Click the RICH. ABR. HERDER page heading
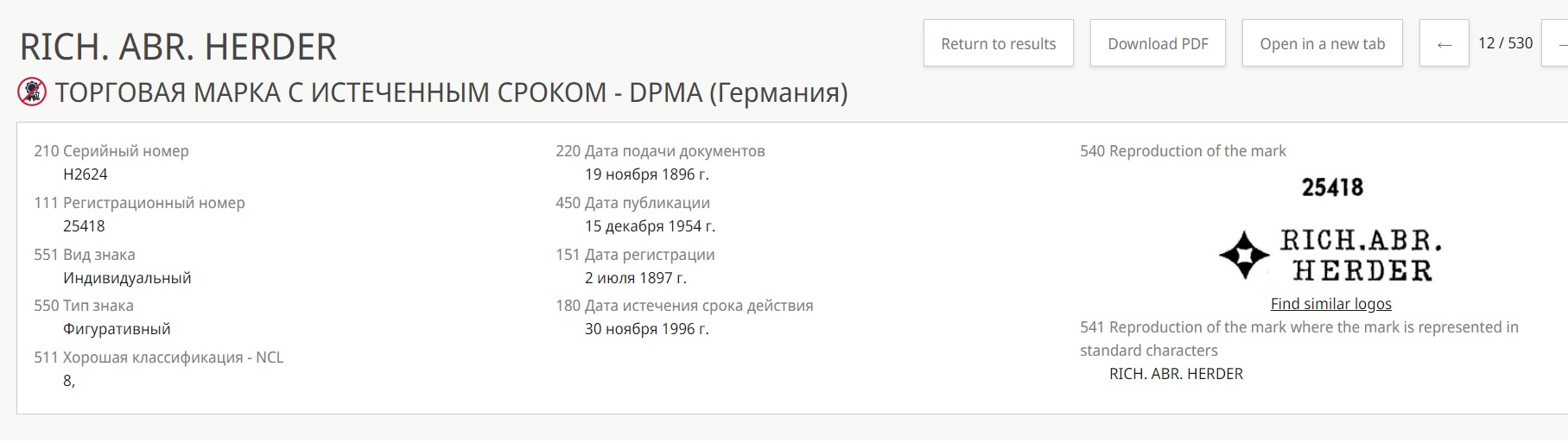This screenshot has height=443, width=1568. point(178,47)
